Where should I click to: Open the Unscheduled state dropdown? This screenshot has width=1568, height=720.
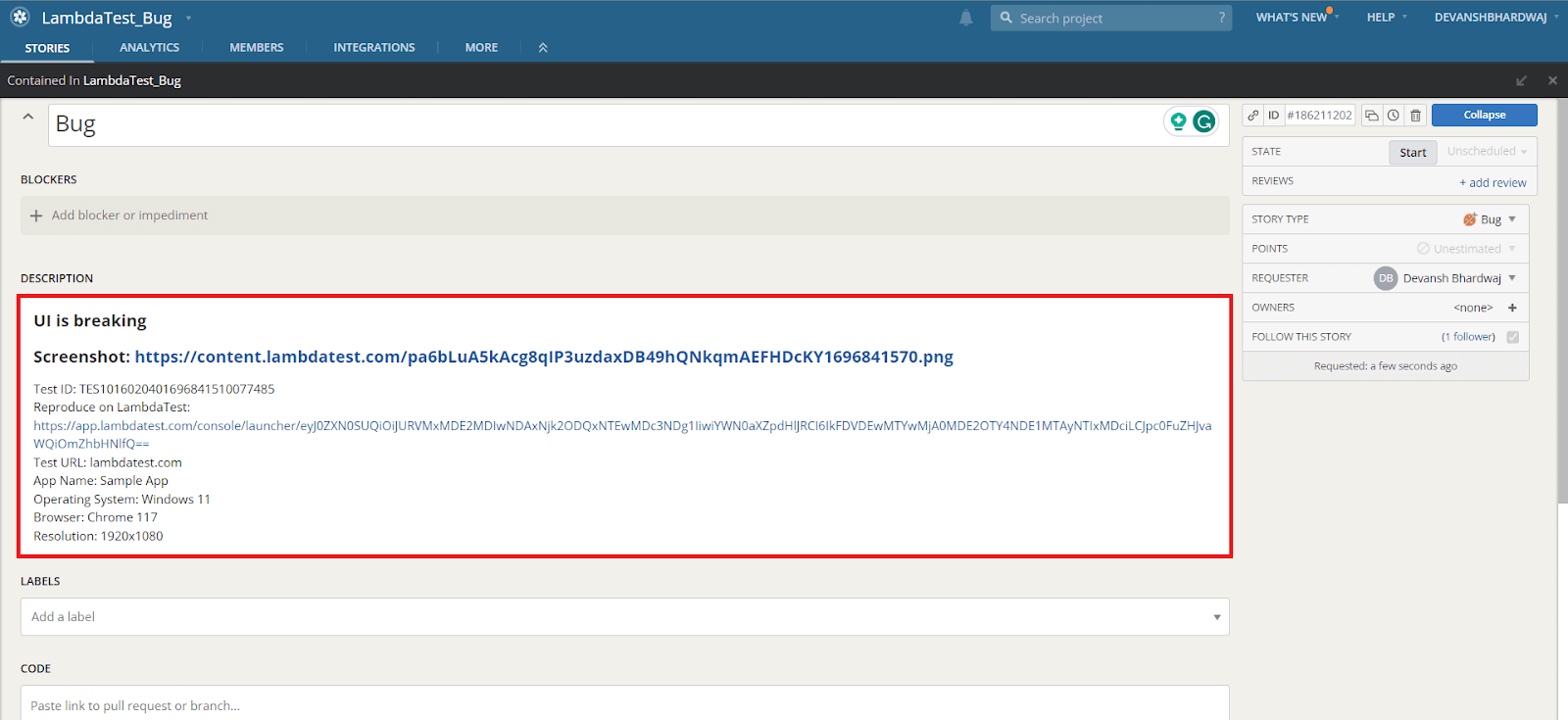tap(1487, 152)
